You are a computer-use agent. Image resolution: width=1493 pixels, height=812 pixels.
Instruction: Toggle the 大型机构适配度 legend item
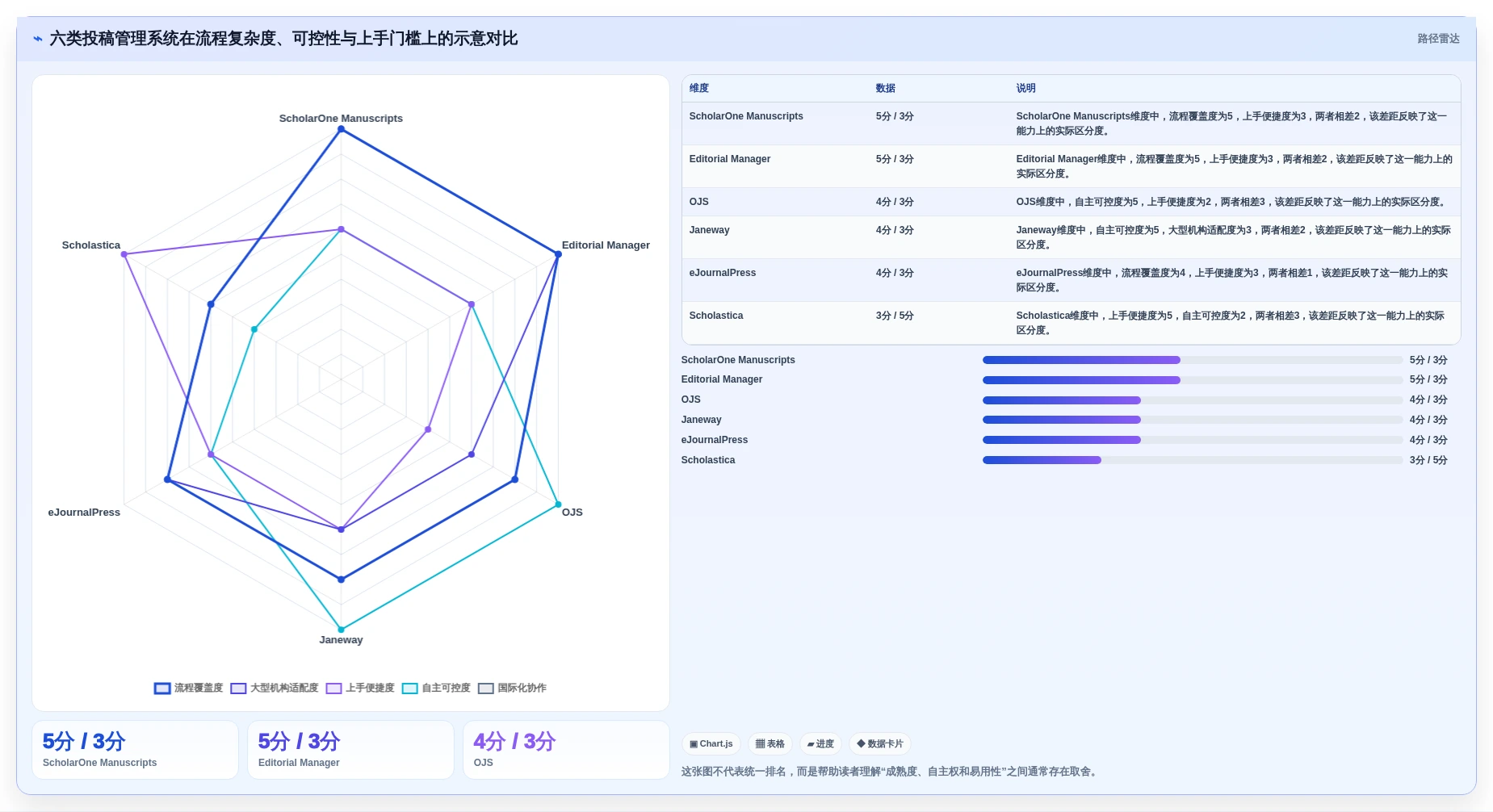(x=275, y=688)
